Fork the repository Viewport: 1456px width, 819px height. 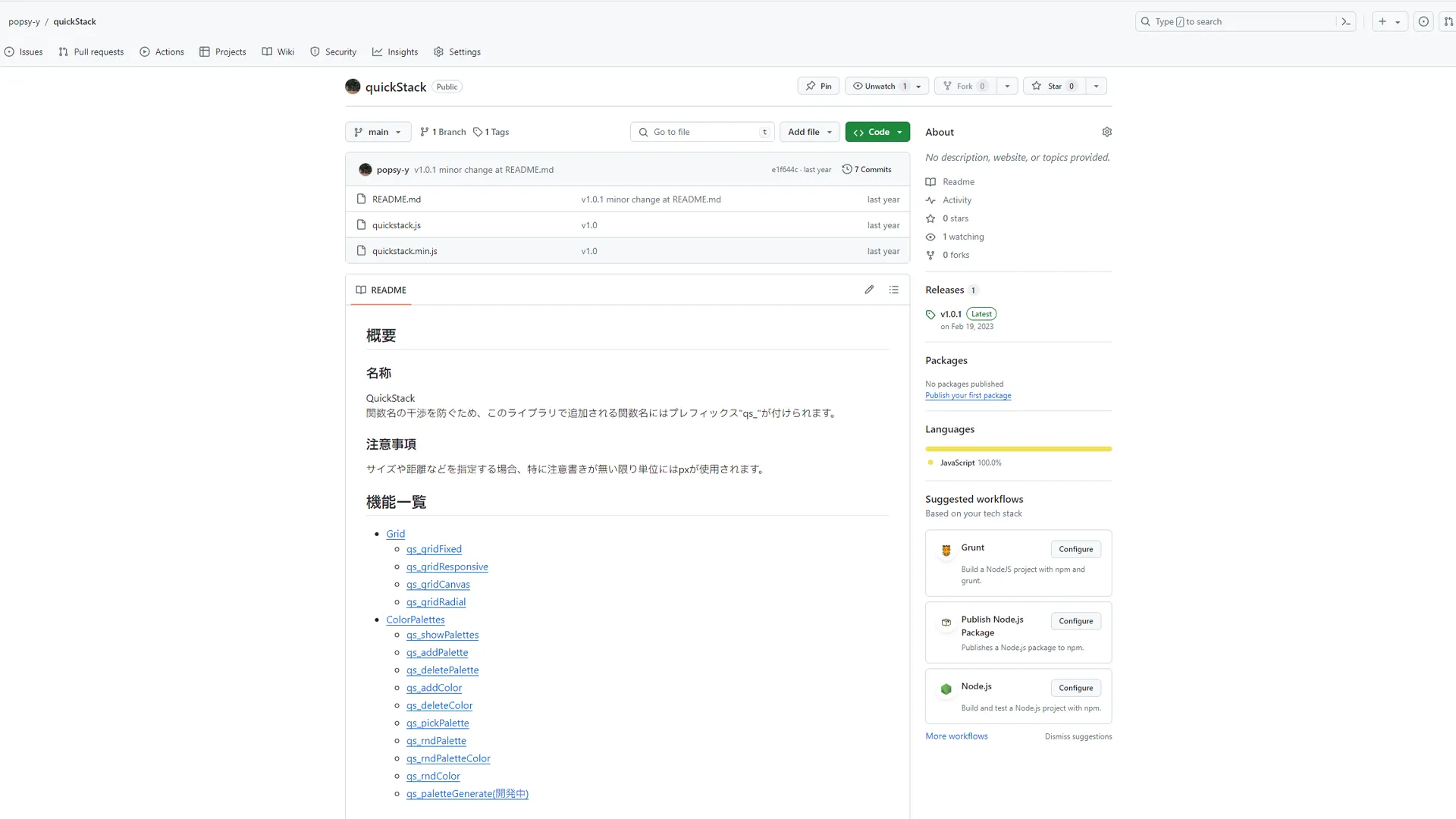965,86
